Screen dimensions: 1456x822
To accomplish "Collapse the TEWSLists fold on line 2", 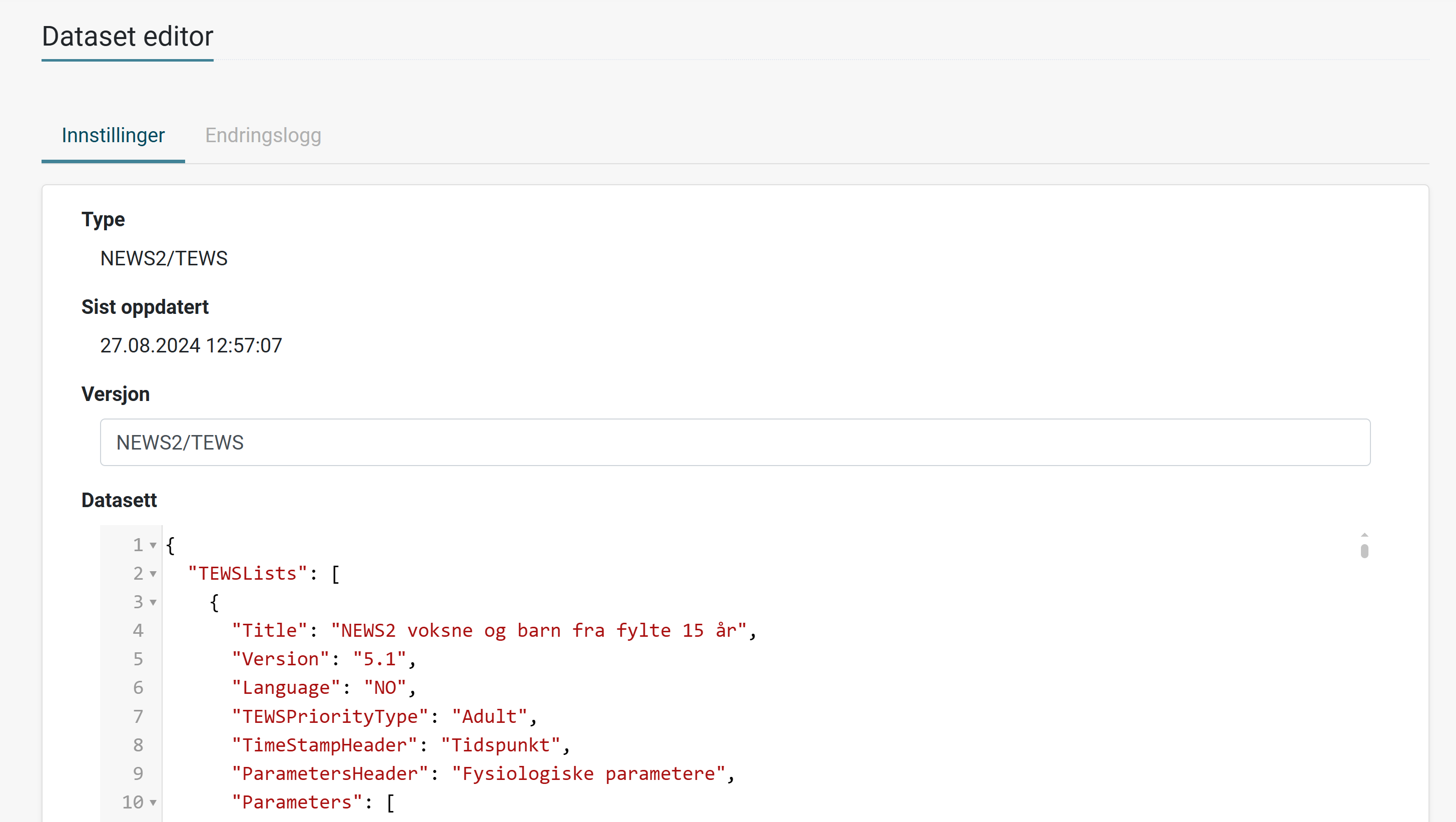I will pyautogui.click(x=153, y=574).
